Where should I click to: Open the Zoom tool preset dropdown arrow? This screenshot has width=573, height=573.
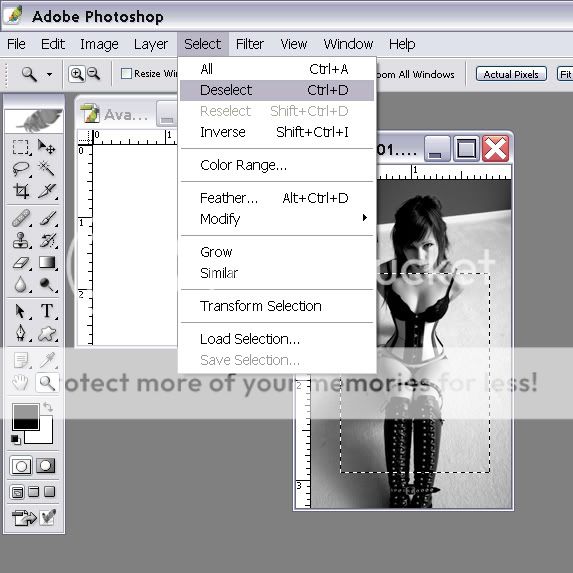pyautogui.click(x=49, y=74)
